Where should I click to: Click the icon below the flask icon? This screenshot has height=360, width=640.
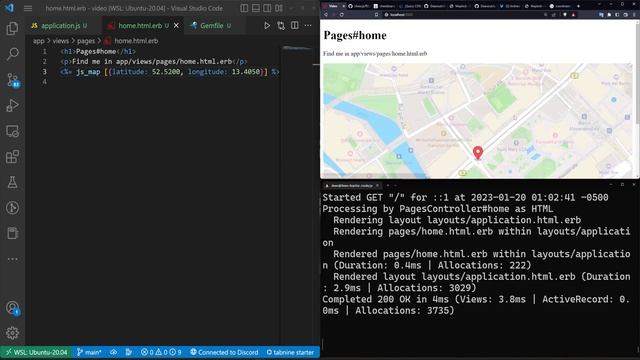click(x=12, y=208)
